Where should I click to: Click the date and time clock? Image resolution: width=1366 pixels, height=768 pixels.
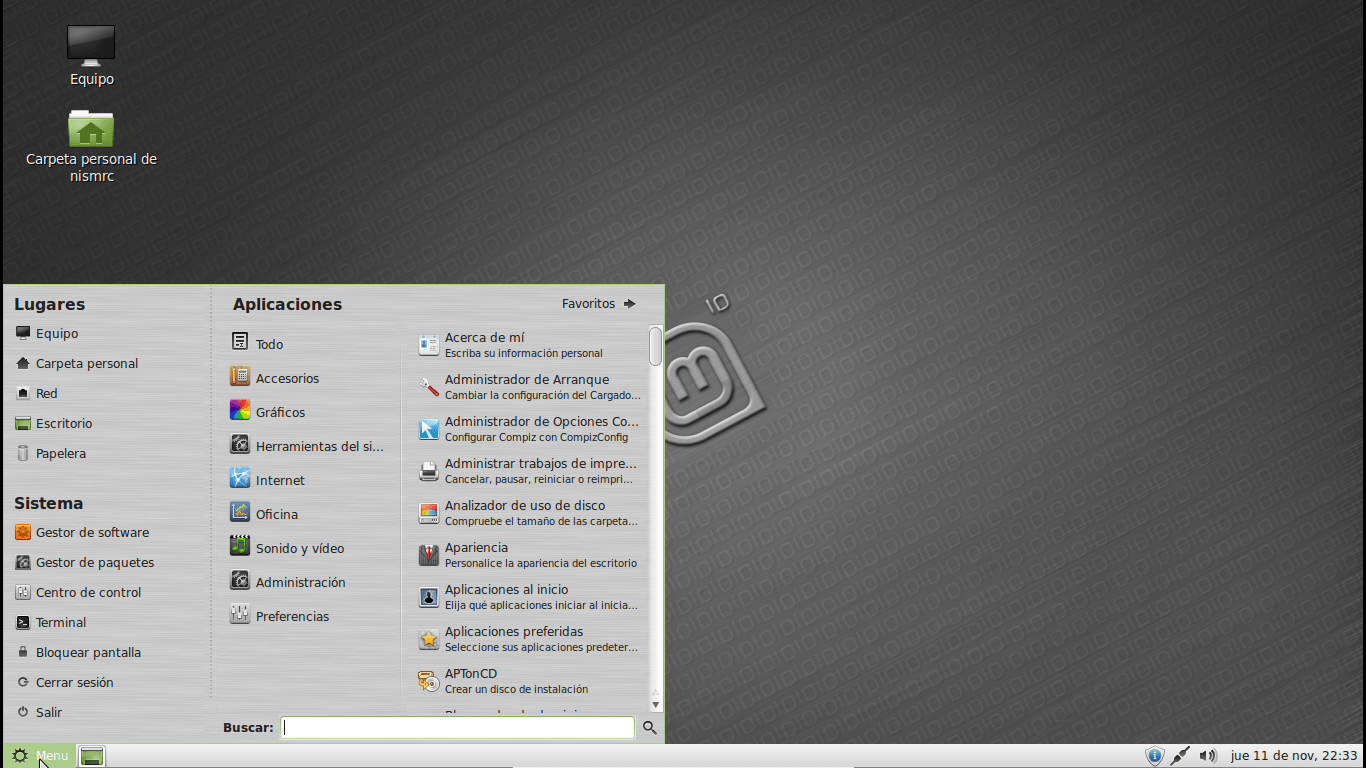pos(1293,756)
